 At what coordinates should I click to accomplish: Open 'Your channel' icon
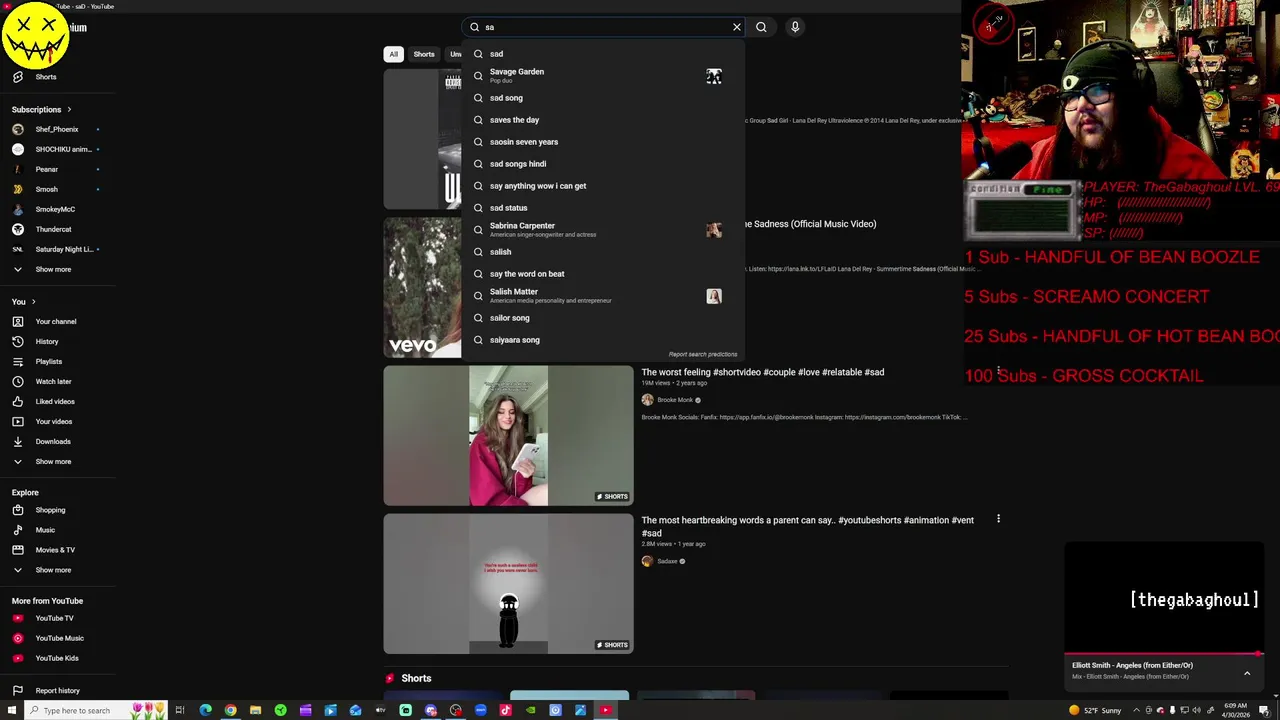[x=17, y=321]
